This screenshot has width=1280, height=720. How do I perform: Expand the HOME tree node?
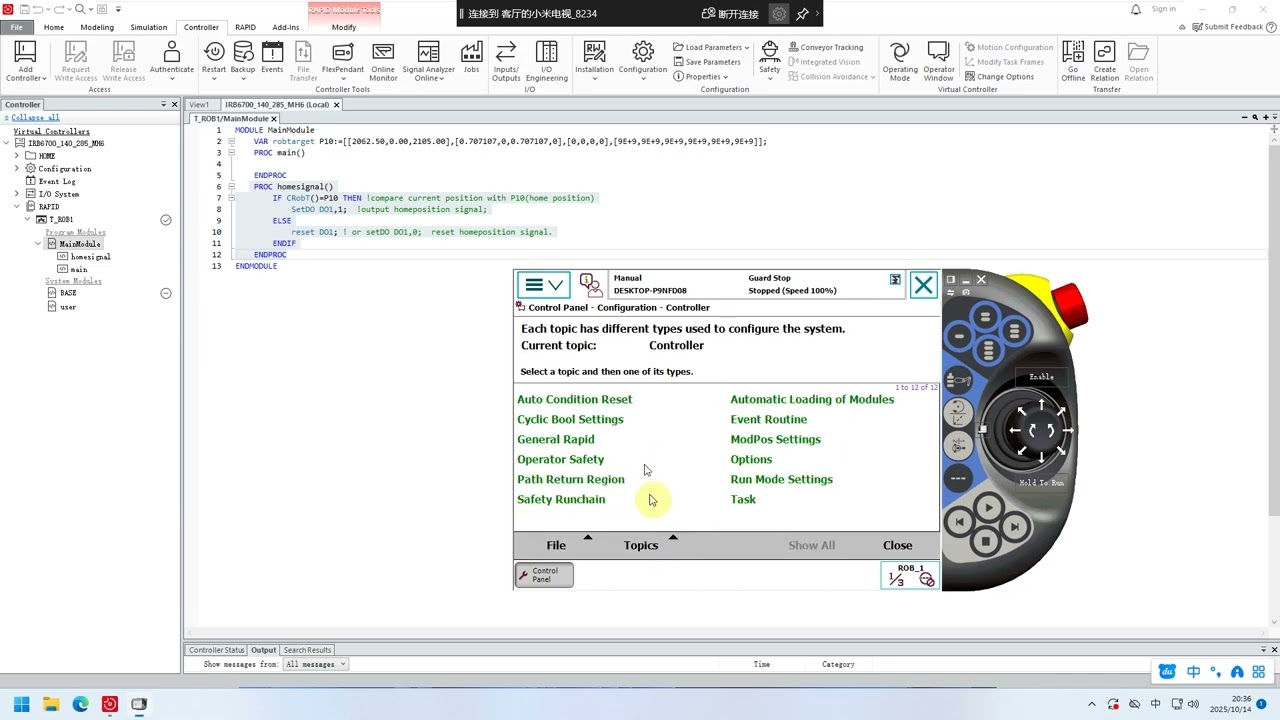click(17, 156)
